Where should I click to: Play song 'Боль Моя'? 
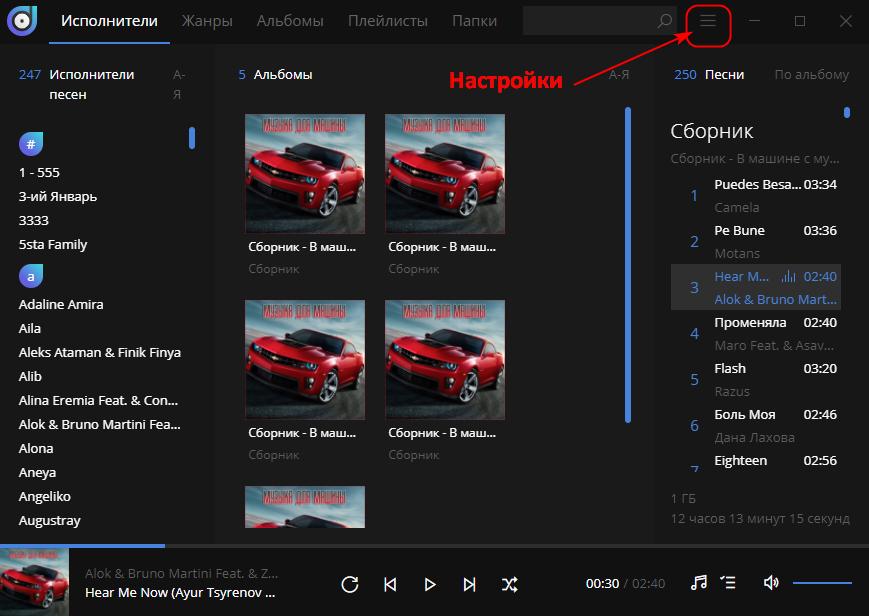(x=756, y=426)
